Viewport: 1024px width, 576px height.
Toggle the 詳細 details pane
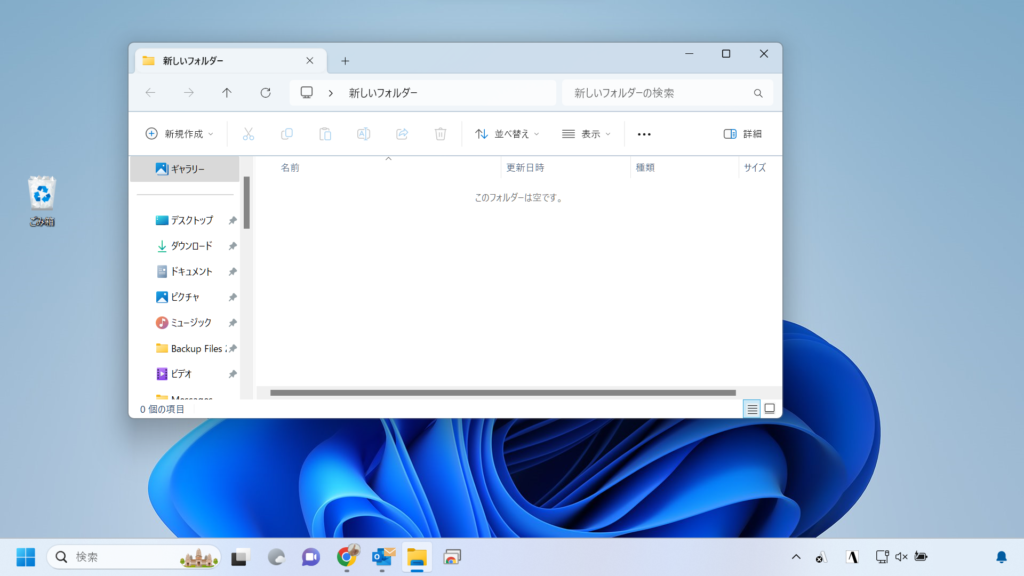tap(743, 134)
